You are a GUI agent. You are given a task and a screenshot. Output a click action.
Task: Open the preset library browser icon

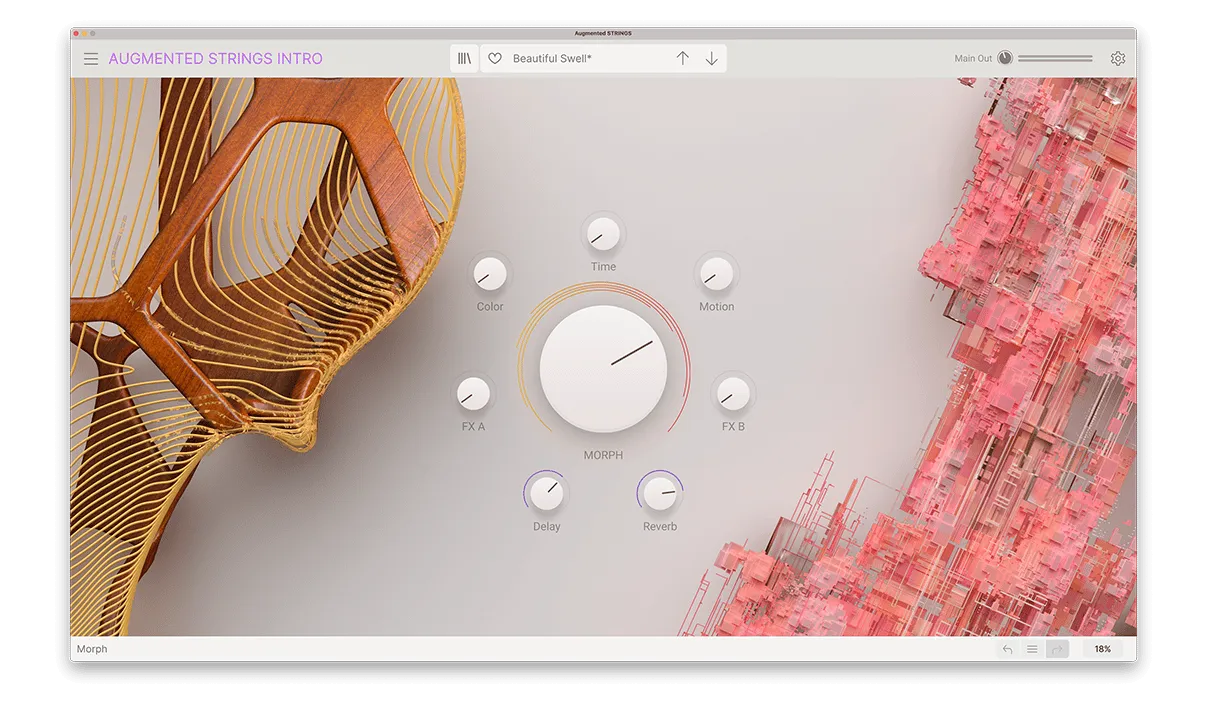click(464, 59)
